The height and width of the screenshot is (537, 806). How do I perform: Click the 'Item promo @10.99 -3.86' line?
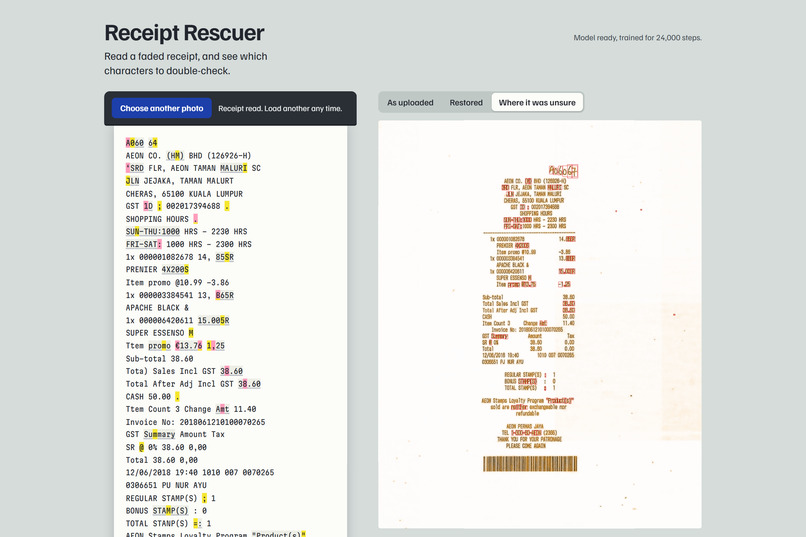pos(177,282)
